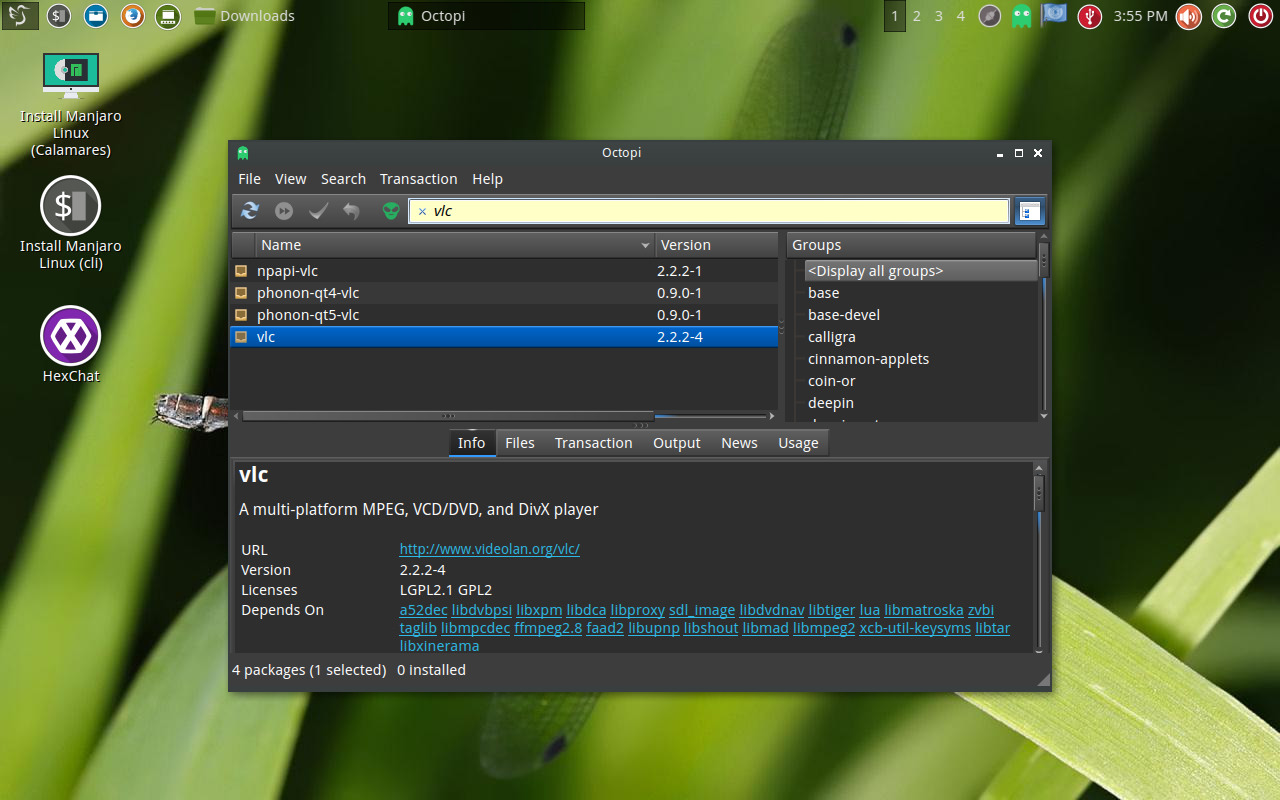1280x800 pixels.
Task: Switch to the Transaction tab
Action: [x=594, y=443]
